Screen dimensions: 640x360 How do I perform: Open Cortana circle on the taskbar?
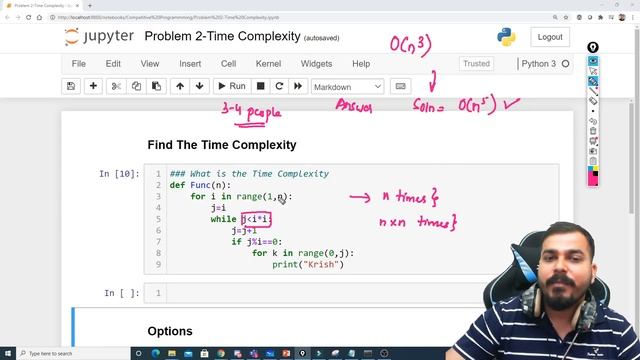138,353
